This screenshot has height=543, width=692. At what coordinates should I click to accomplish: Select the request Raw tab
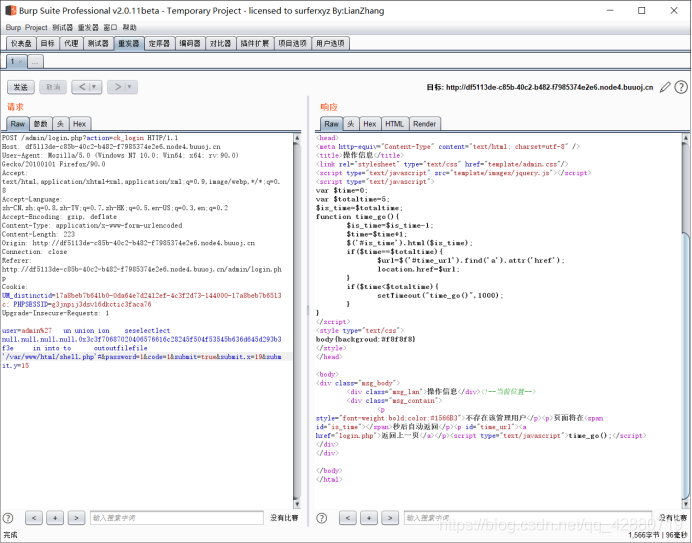click(18, 124)
